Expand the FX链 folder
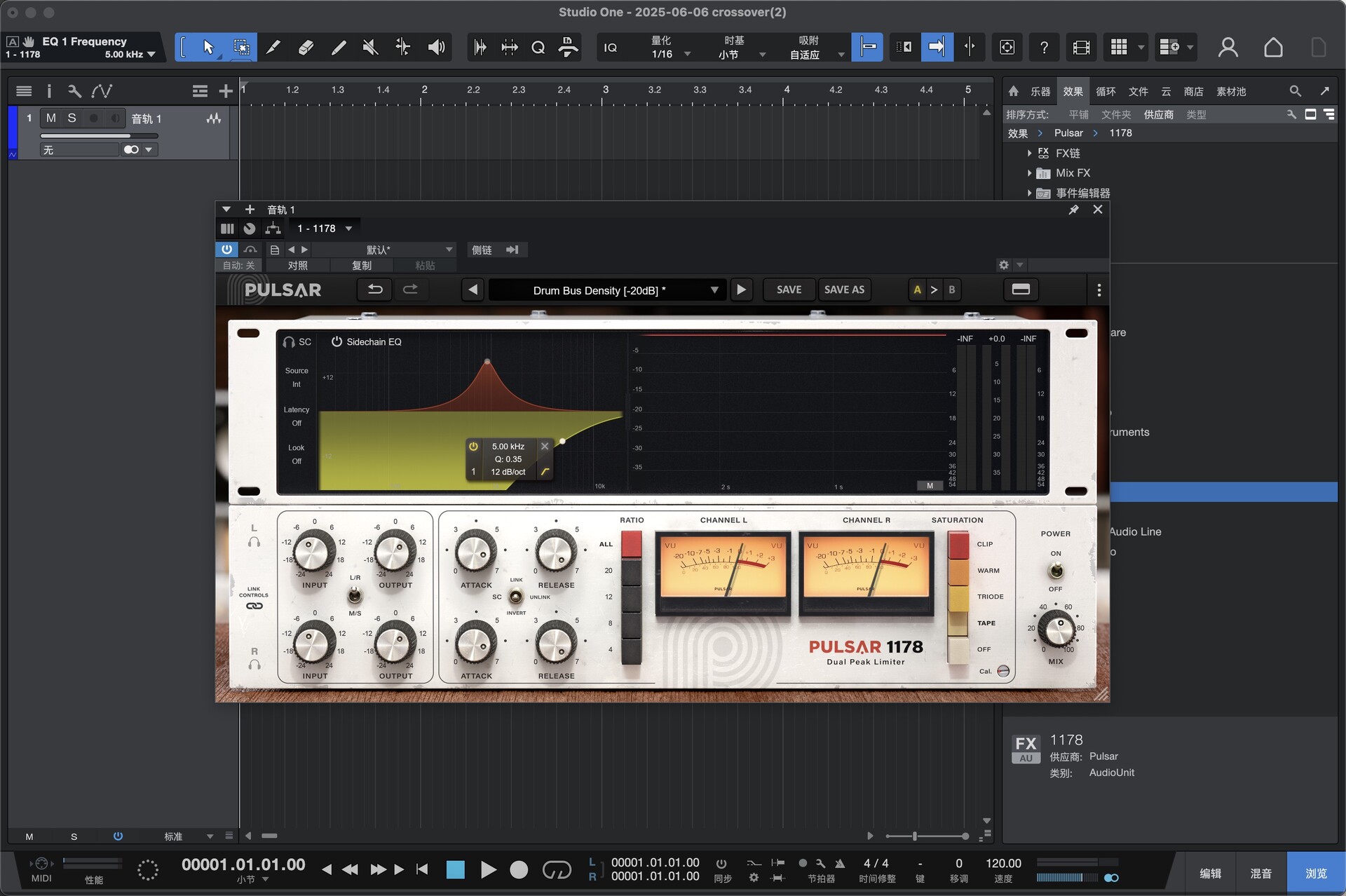The image size is (1346, 896). coord(1029,153)
